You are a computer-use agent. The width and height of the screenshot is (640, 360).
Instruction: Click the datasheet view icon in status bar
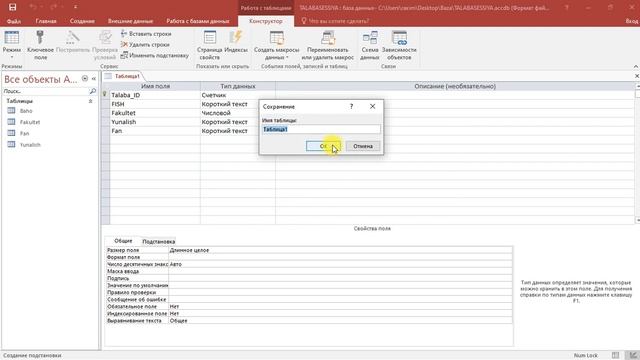(x=615, y=356)
